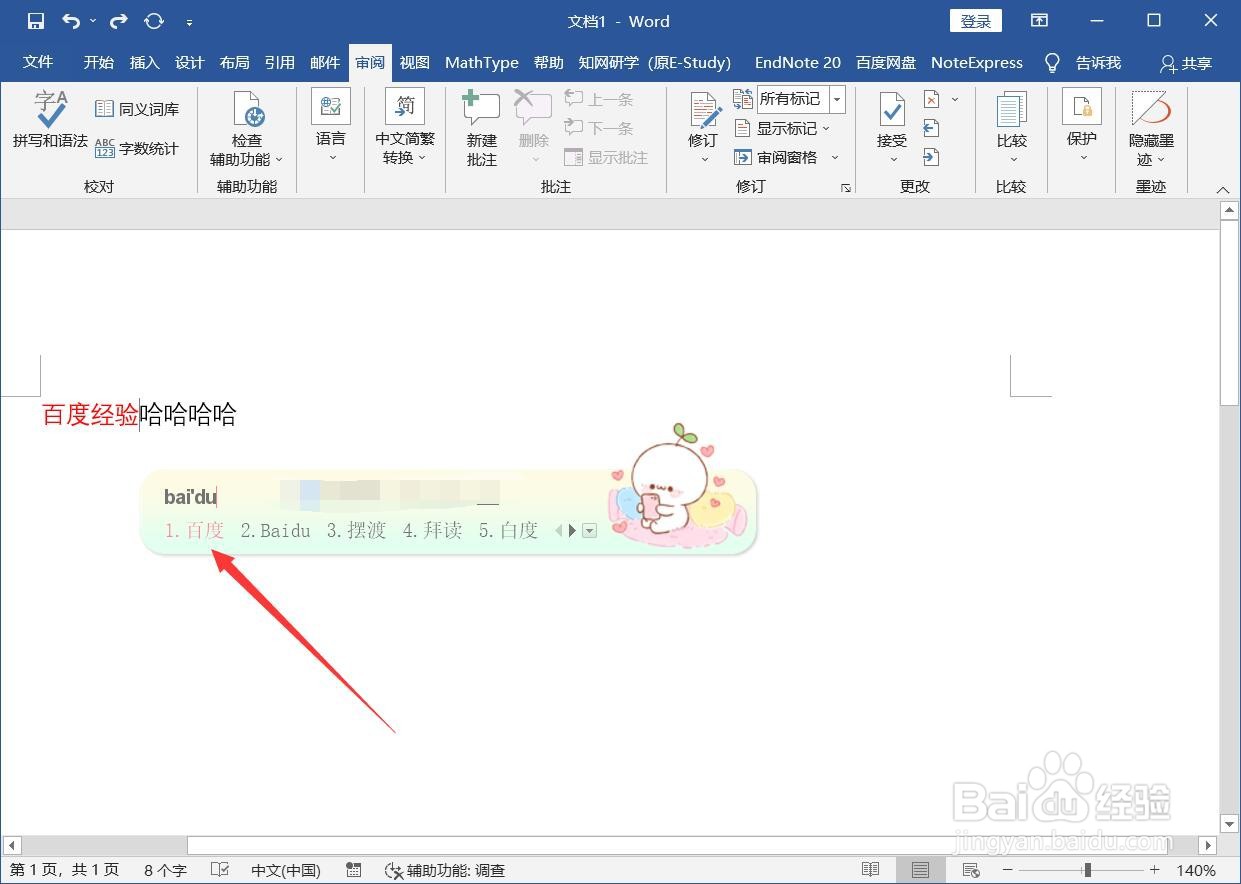Go to next comment 下一条
Viewport: 1241px width, 884px height.
click(x=599, y=128)
